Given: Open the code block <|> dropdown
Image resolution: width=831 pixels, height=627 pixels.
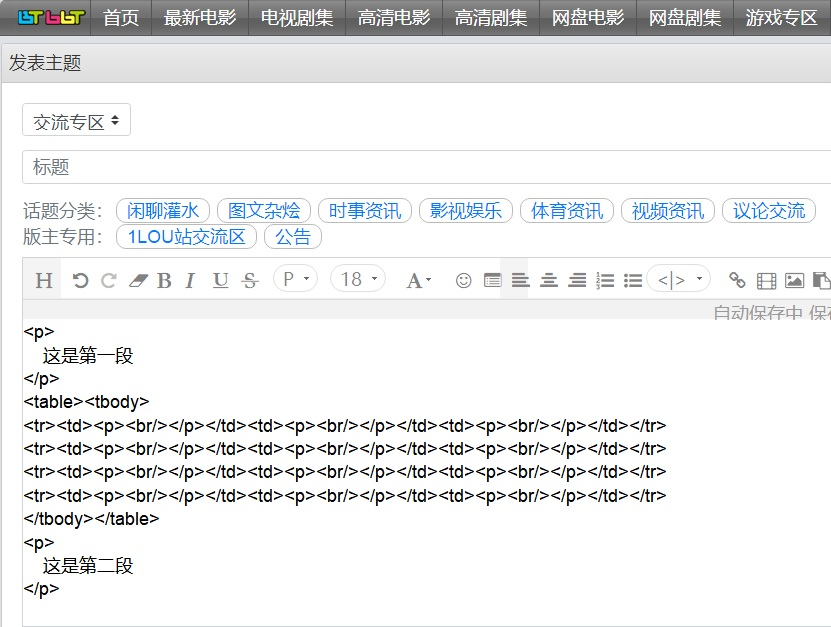Looking at the screenshot, I should 679,278.
